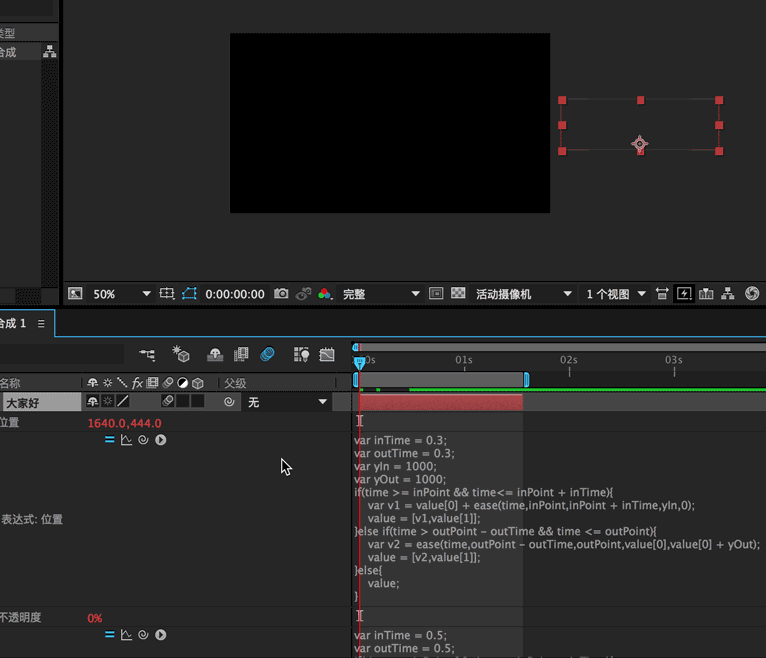Click the adjustment layer column header

[183, 383]
